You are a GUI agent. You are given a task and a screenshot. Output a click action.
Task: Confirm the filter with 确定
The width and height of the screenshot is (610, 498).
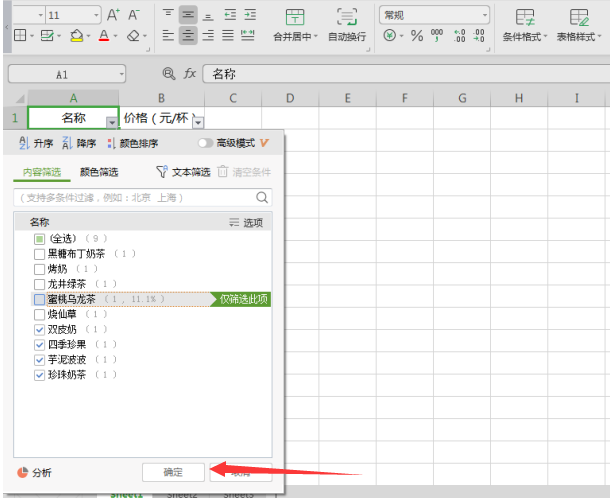pyautogui.click(x=173, y=472)
